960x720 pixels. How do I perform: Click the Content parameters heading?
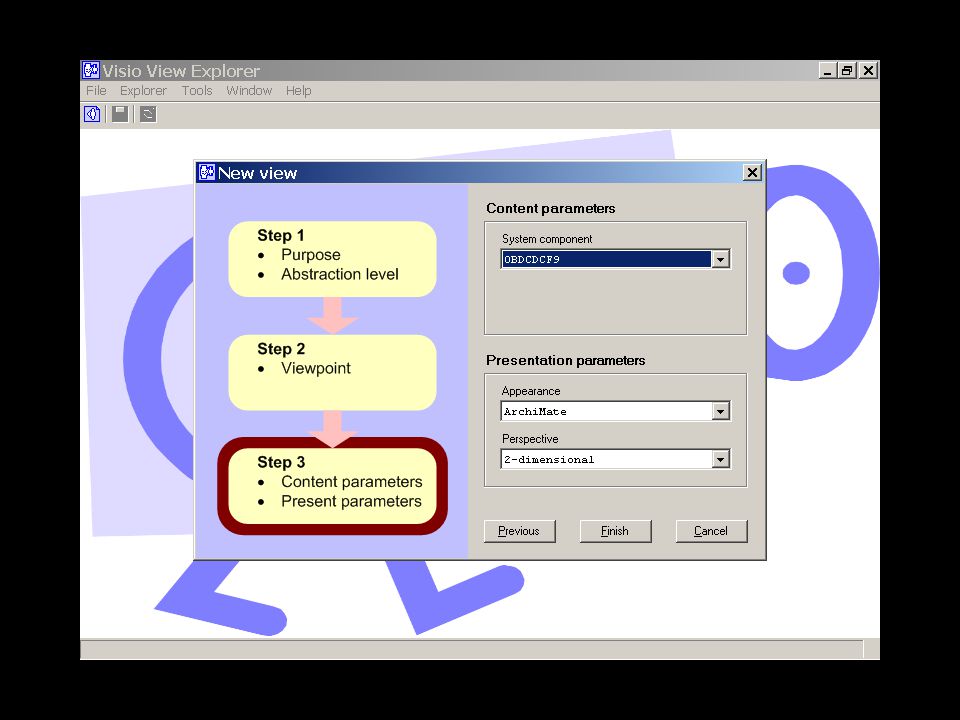pos(550,208)
